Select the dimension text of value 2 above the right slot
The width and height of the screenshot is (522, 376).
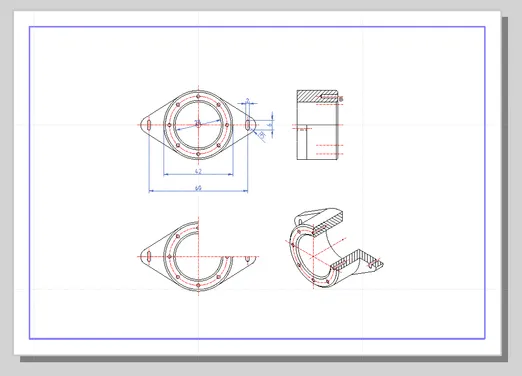coord(247,100)
